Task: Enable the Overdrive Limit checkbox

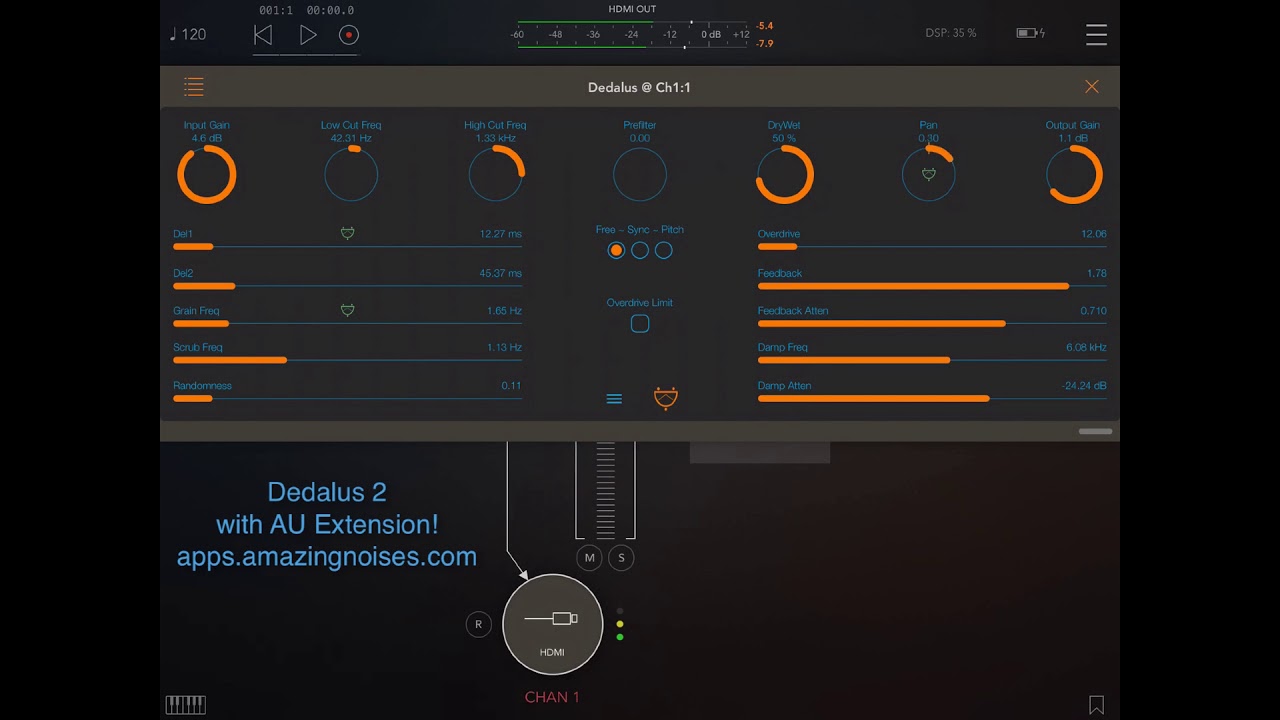Action: (640, 324)
